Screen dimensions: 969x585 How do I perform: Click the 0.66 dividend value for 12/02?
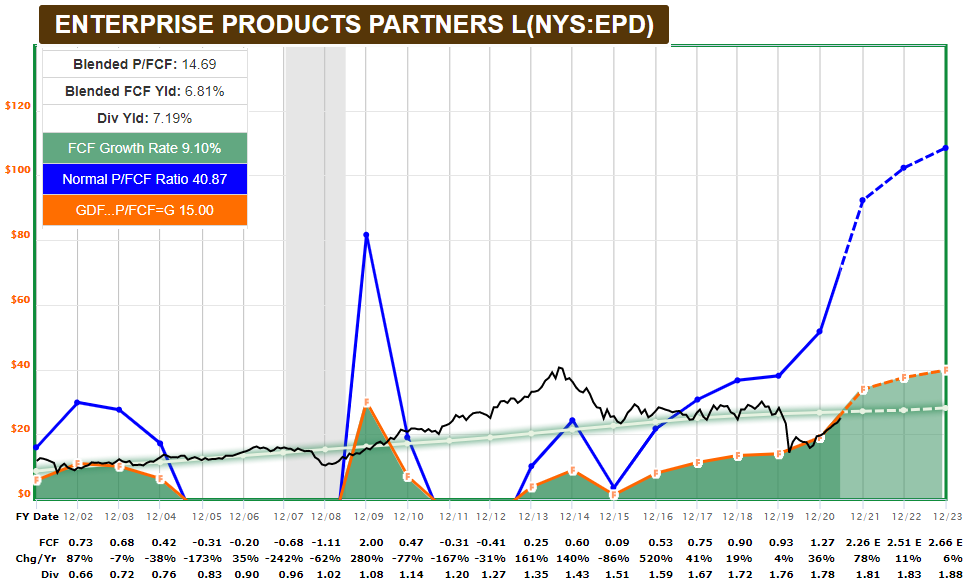point(80,574)
